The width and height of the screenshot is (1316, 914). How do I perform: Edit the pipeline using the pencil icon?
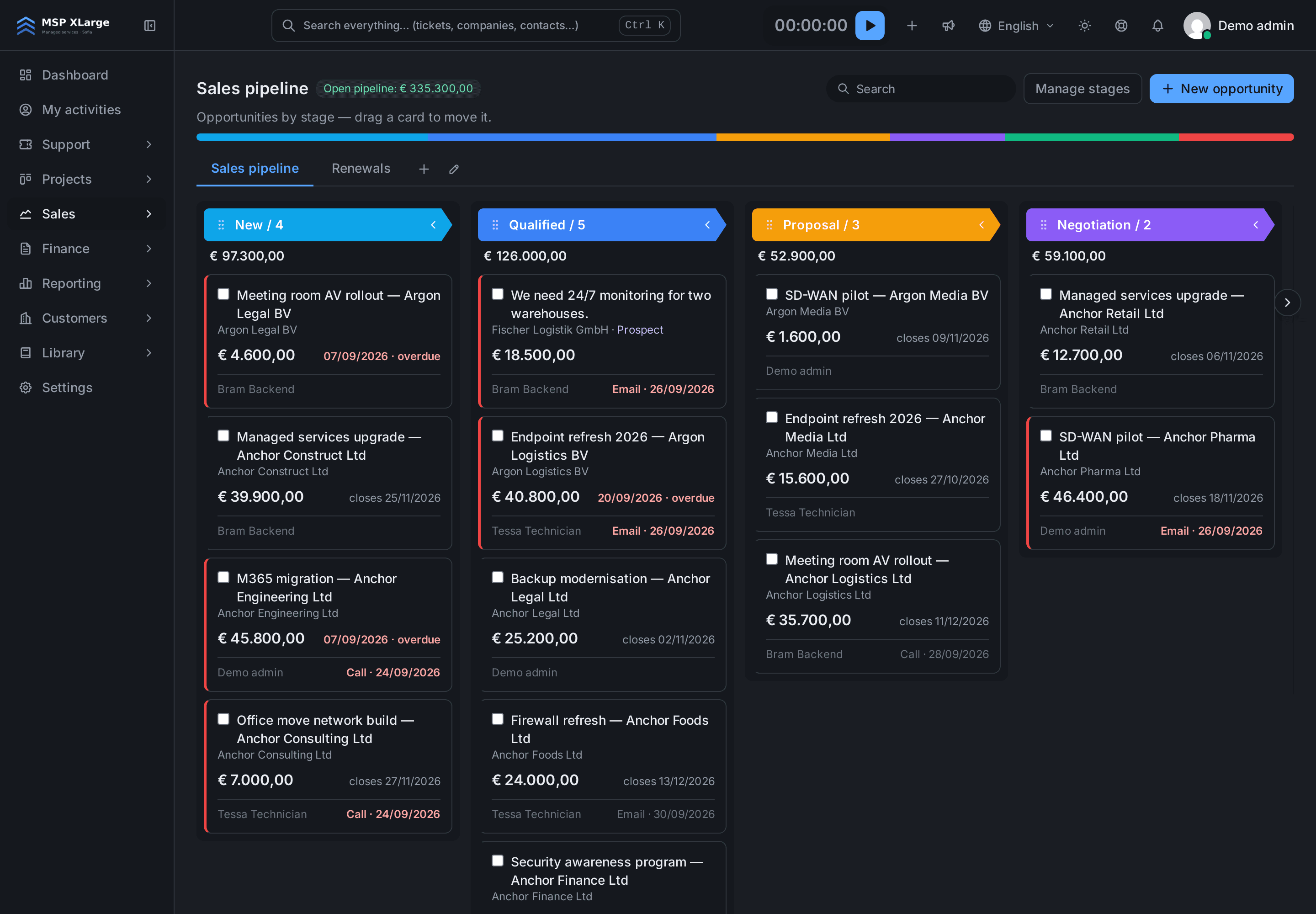454,169
